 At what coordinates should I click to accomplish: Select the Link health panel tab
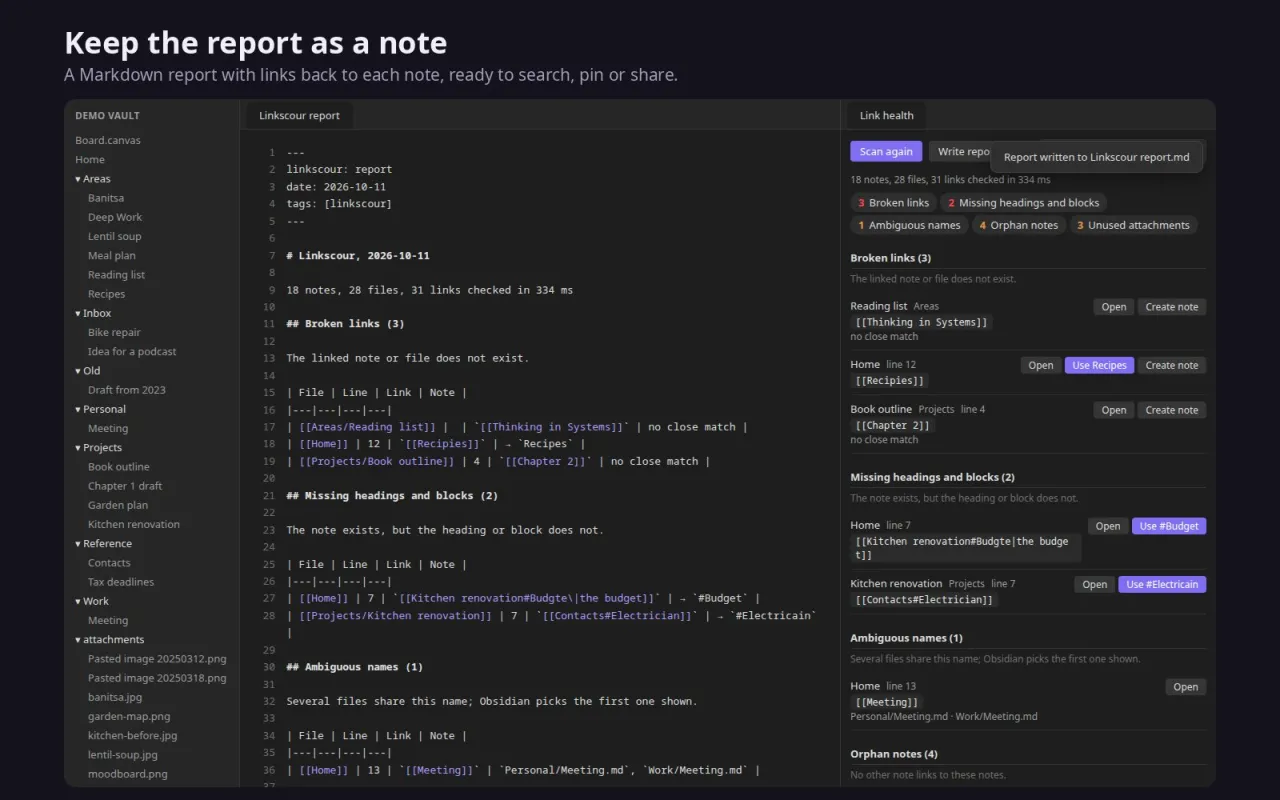click(886, 116)
